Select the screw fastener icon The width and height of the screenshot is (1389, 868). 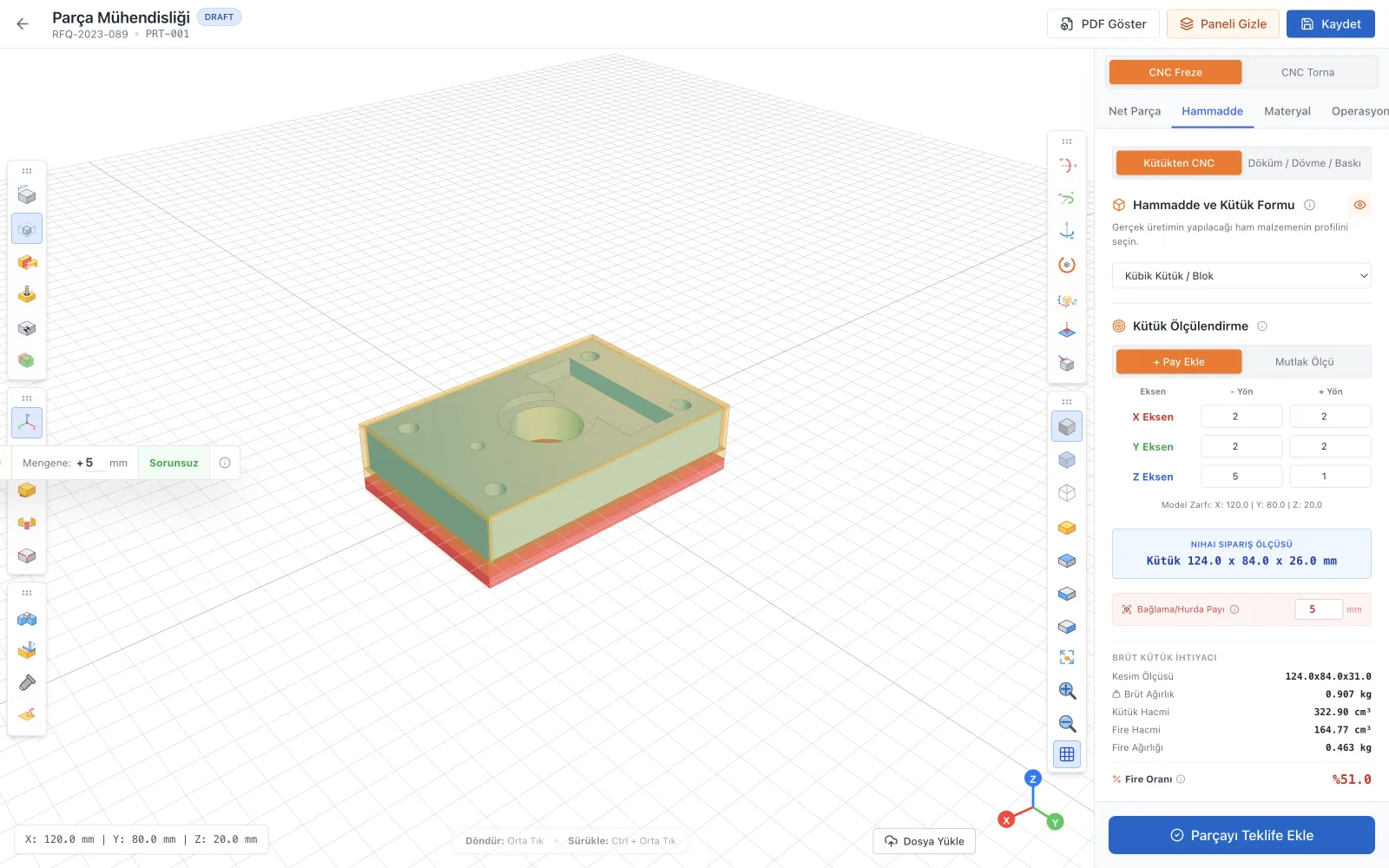pyautogui.click(x=27, y=683)
